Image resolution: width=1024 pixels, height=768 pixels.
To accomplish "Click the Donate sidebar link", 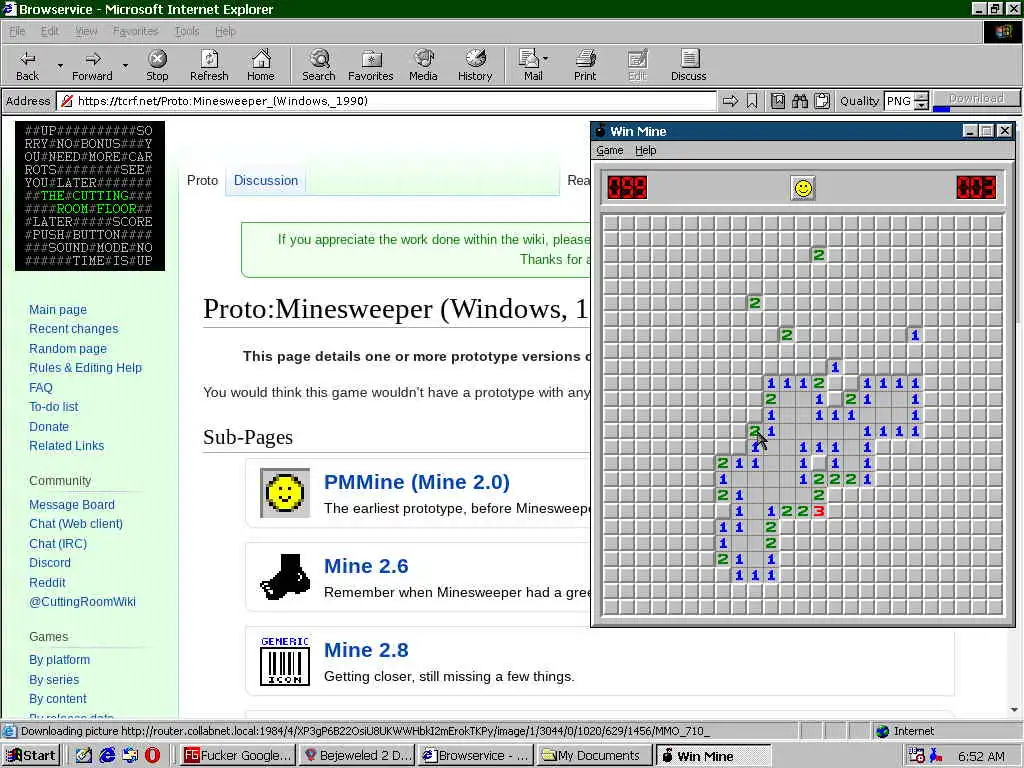I will pyautogui.click(x=49, y=426).
